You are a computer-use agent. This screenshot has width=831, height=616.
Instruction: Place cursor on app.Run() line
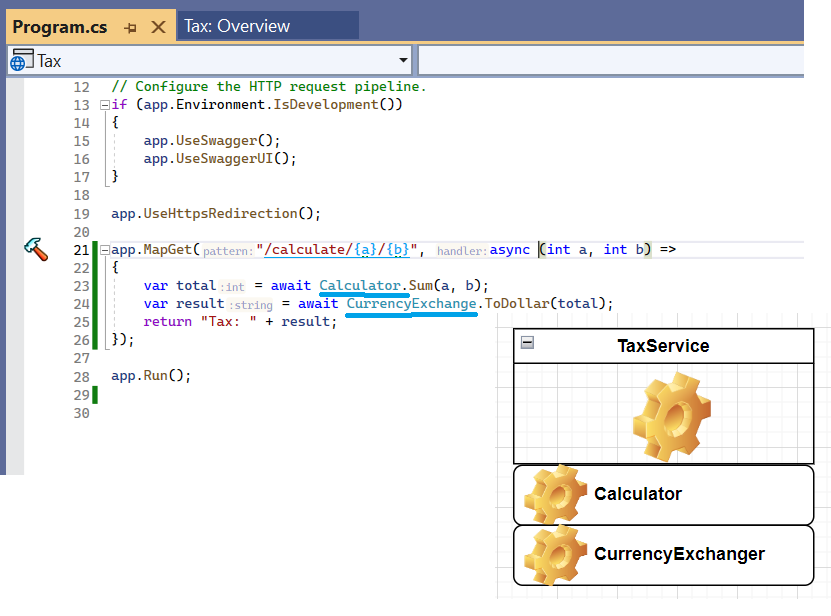[x=150, y=376]
